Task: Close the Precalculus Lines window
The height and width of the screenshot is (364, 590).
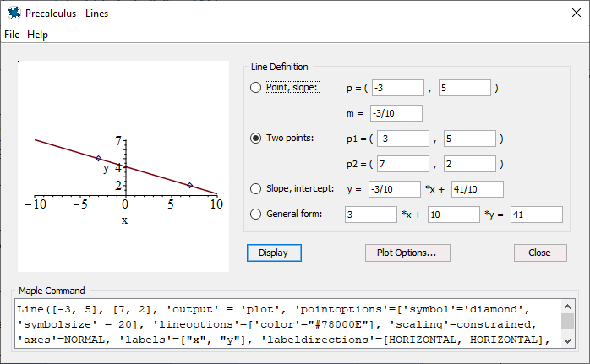Action: coord(576,13)
